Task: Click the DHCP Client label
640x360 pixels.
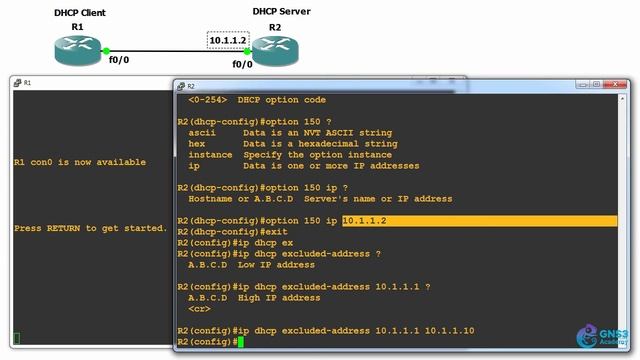Action: point(80,13)
